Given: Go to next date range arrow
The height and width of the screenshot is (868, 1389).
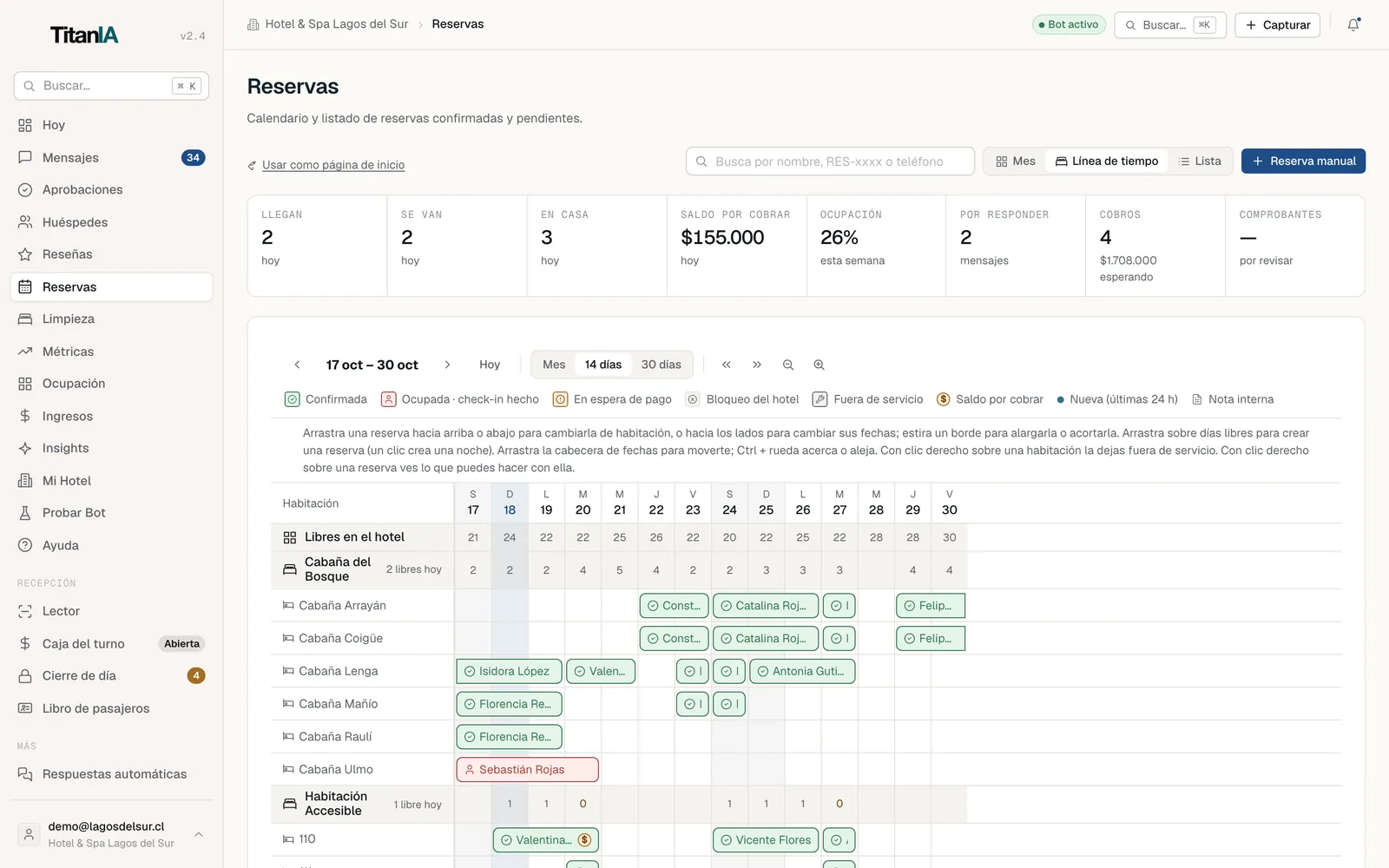Looking at the screenshot, I should (x=447, y=365).
